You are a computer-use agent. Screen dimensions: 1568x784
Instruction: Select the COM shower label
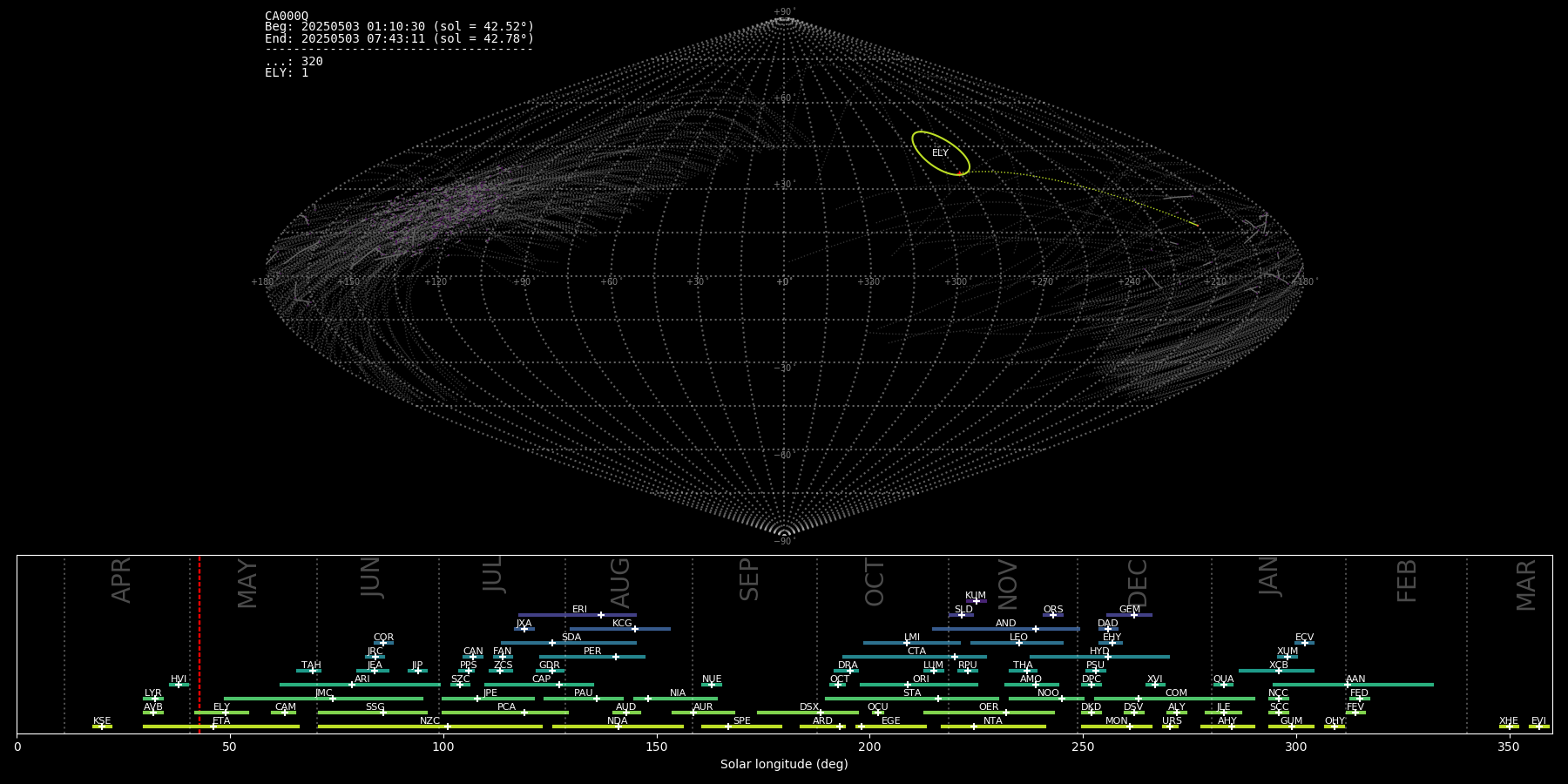click(x=1177, y=693)
